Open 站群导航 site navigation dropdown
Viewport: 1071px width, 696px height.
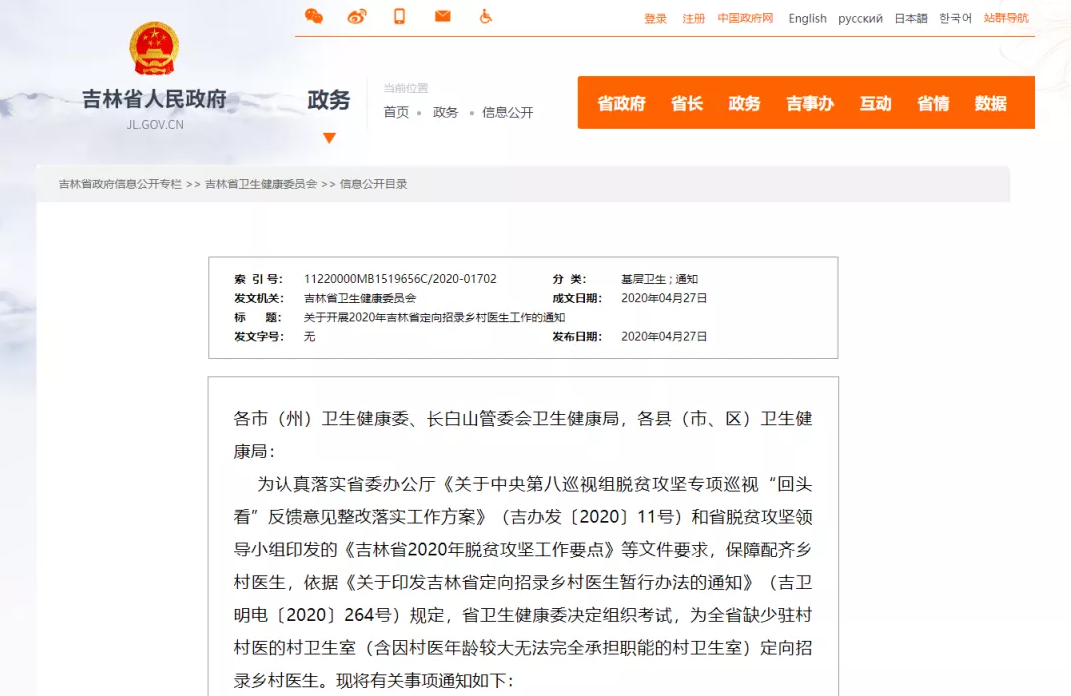1006,18
